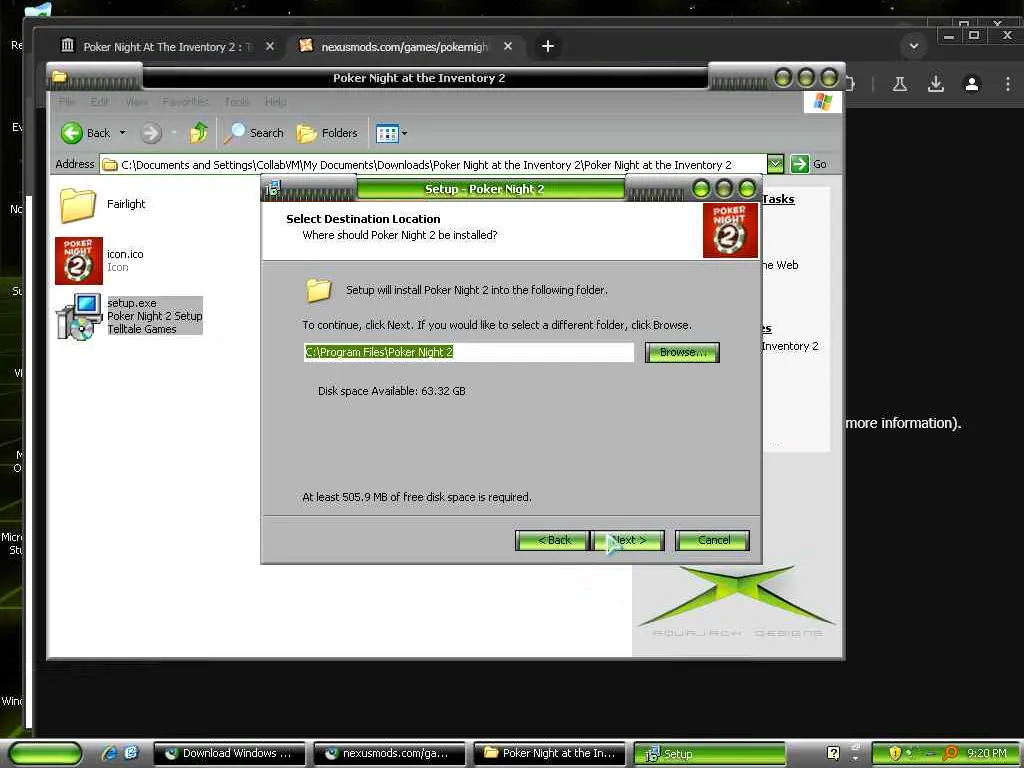Switch to Download Windows taskbar item
1024x768 pixels.
point(229,754)
